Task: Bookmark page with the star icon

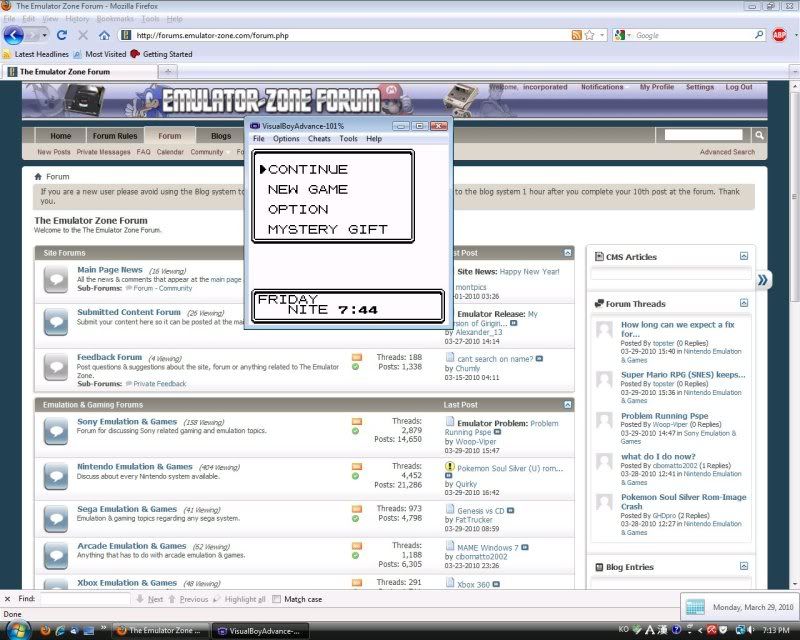Action: click(589, 35)
